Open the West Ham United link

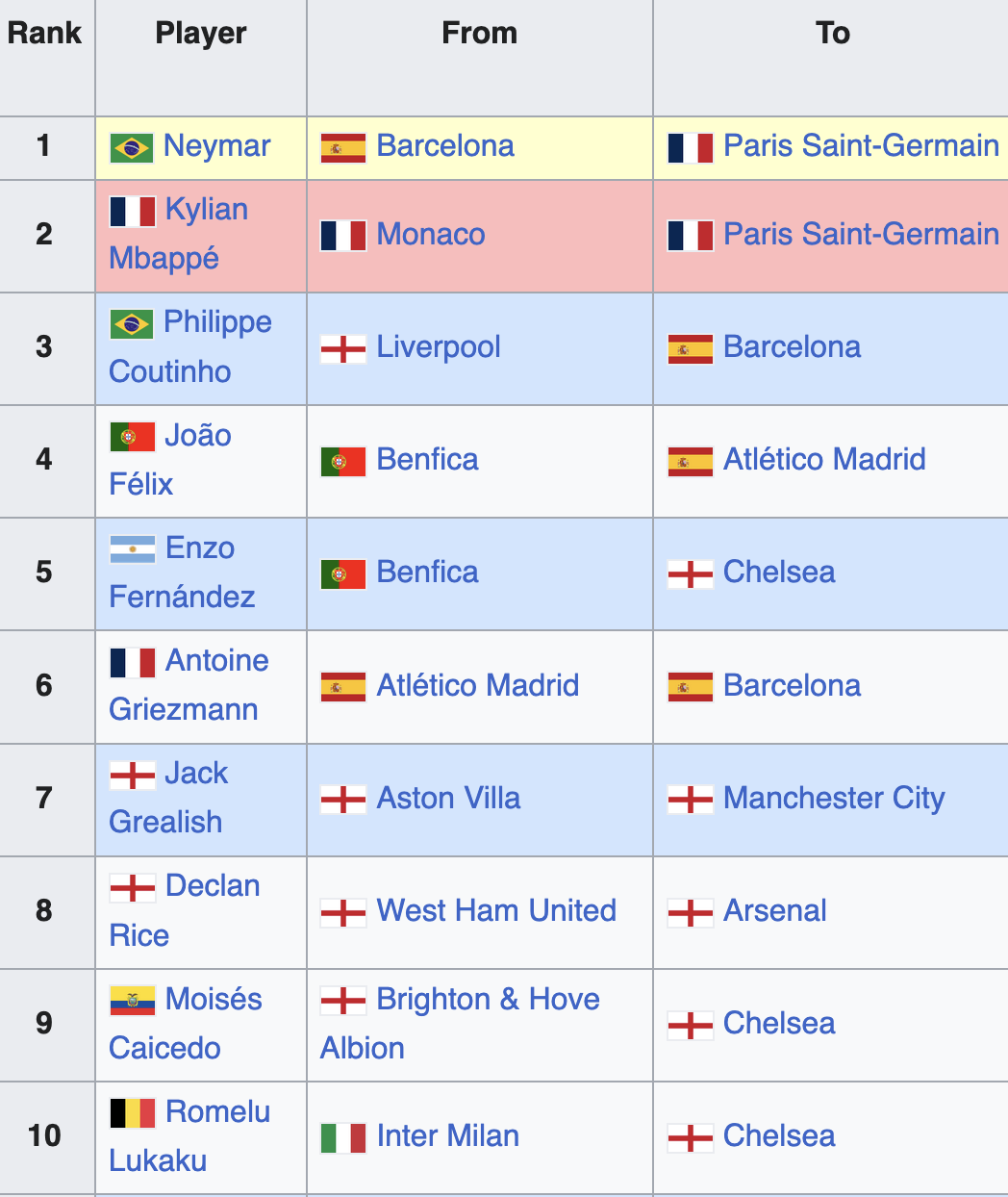click(x=496, y=910)
